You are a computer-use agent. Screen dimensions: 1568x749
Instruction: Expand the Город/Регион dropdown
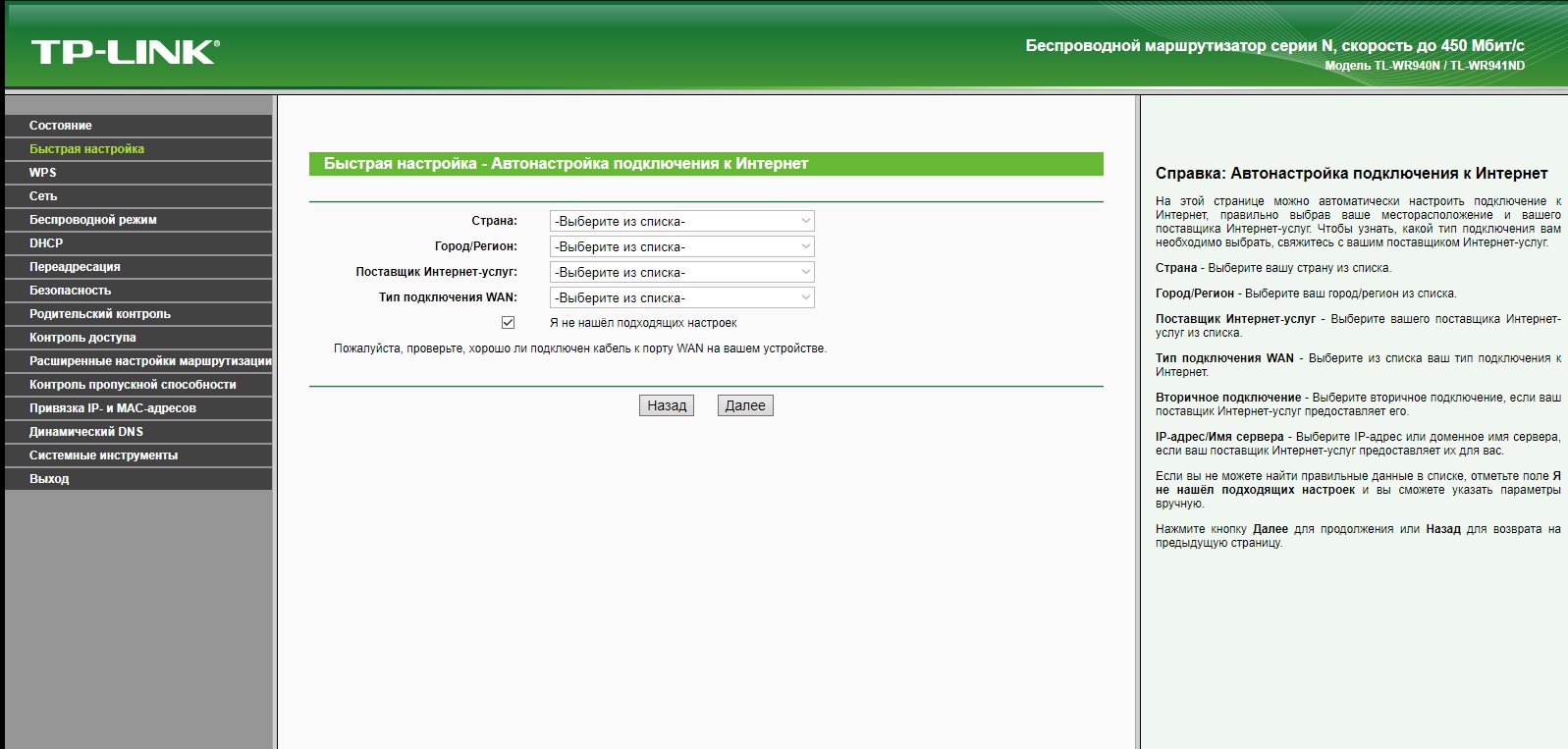point(681,246)
